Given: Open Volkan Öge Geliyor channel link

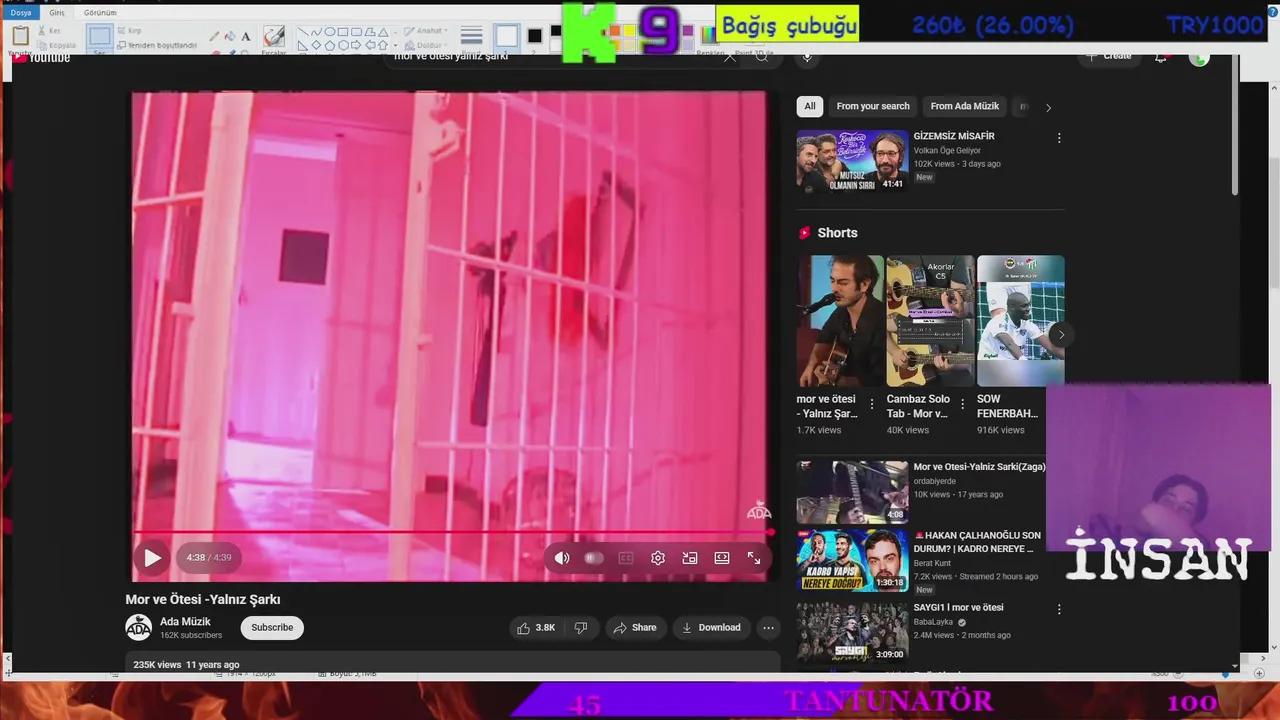Looking at the screenshot, I should tap(946, 151).
